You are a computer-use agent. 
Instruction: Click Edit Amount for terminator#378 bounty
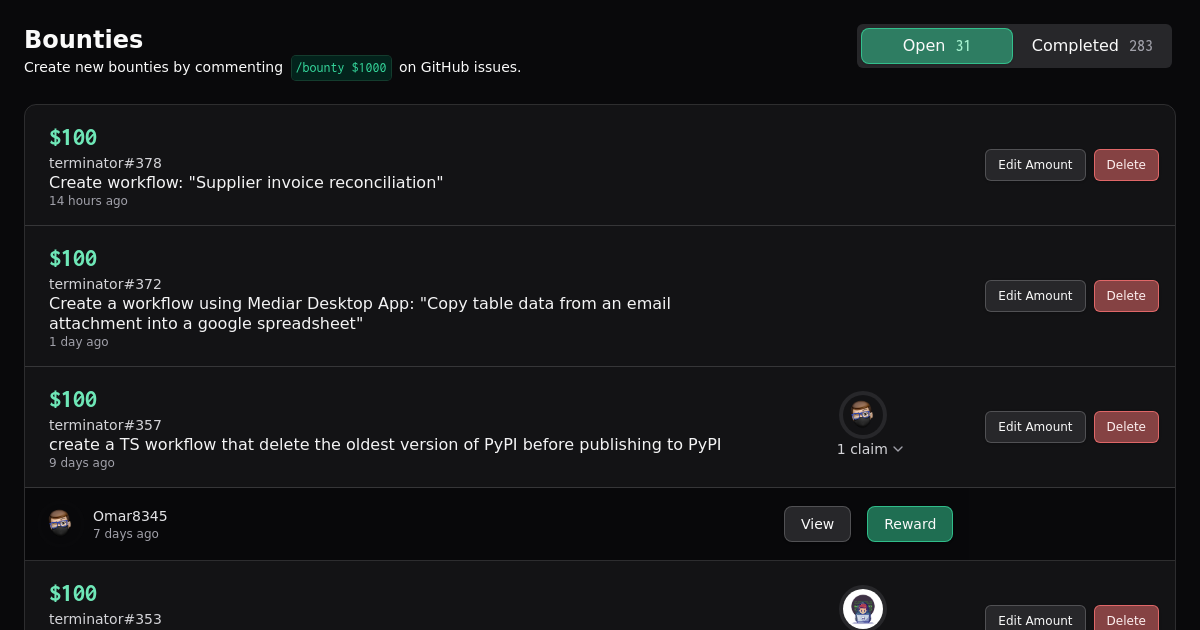pyautogui.click(x=1035, y=165)
